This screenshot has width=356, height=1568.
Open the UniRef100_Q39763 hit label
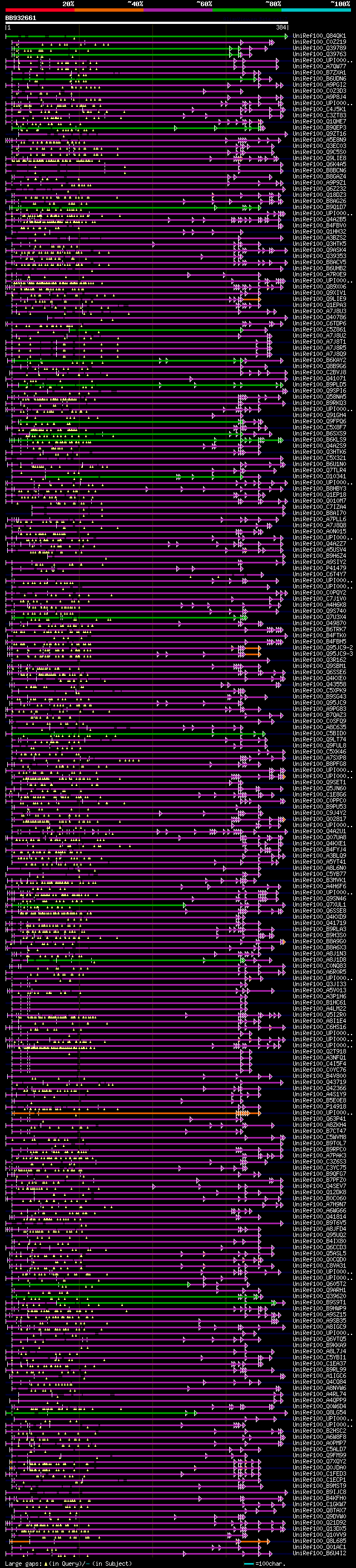click(x=319, y=54)
